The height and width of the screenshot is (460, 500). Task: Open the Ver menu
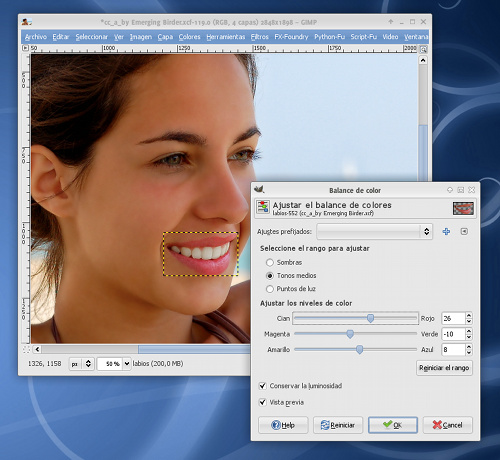pyautogui.click(x=119, y=37)
